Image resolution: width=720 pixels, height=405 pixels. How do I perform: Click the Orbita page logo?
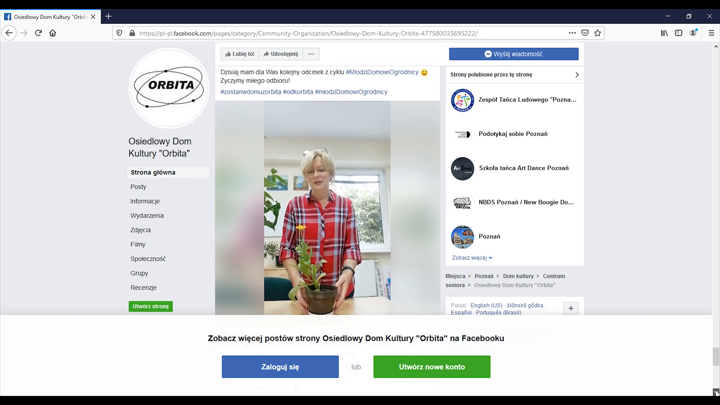point(169,87)
